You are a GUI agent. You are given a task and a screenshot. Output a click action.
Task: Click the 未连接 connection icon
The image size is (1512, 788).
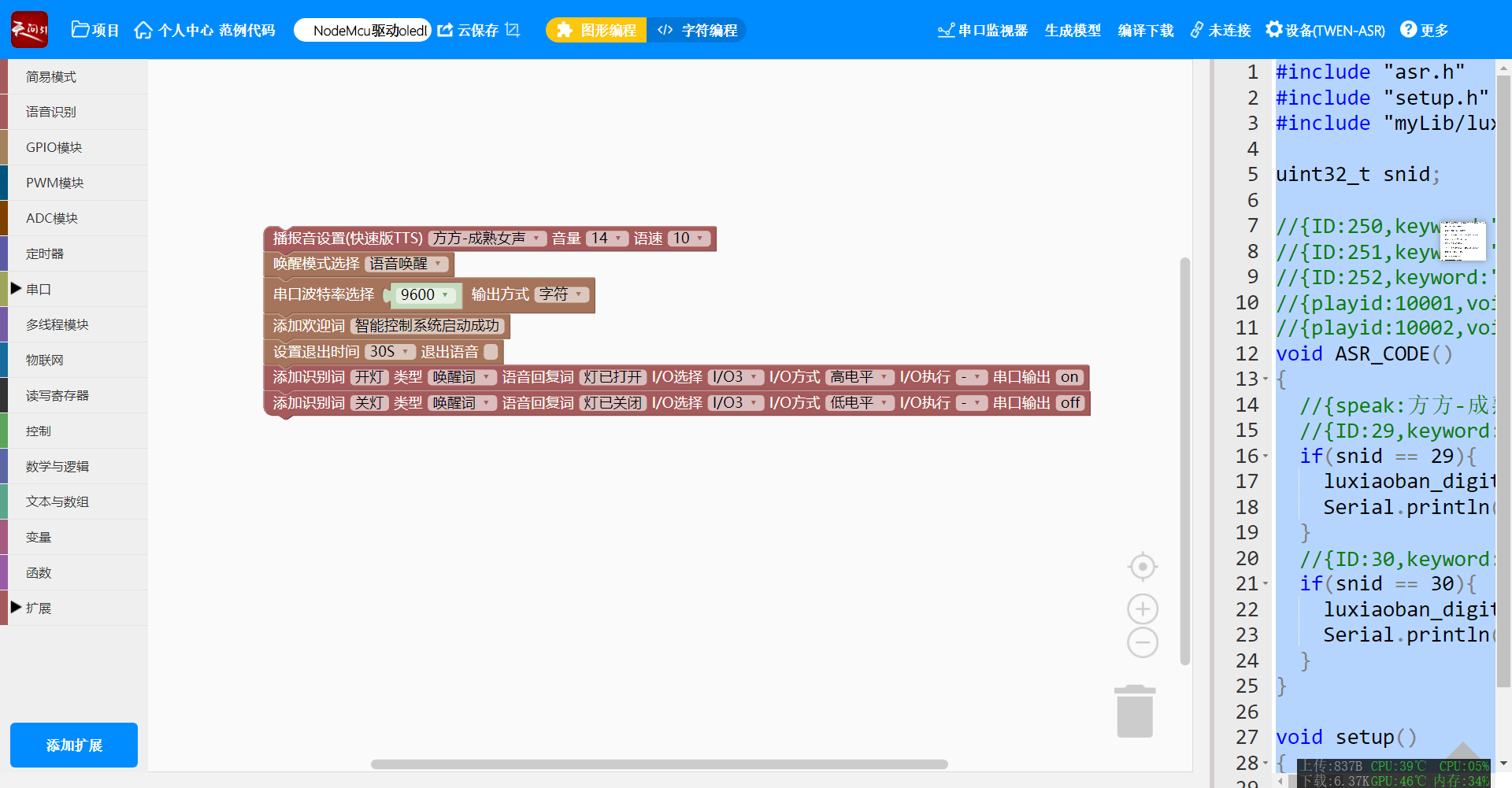click(1196, 30)
